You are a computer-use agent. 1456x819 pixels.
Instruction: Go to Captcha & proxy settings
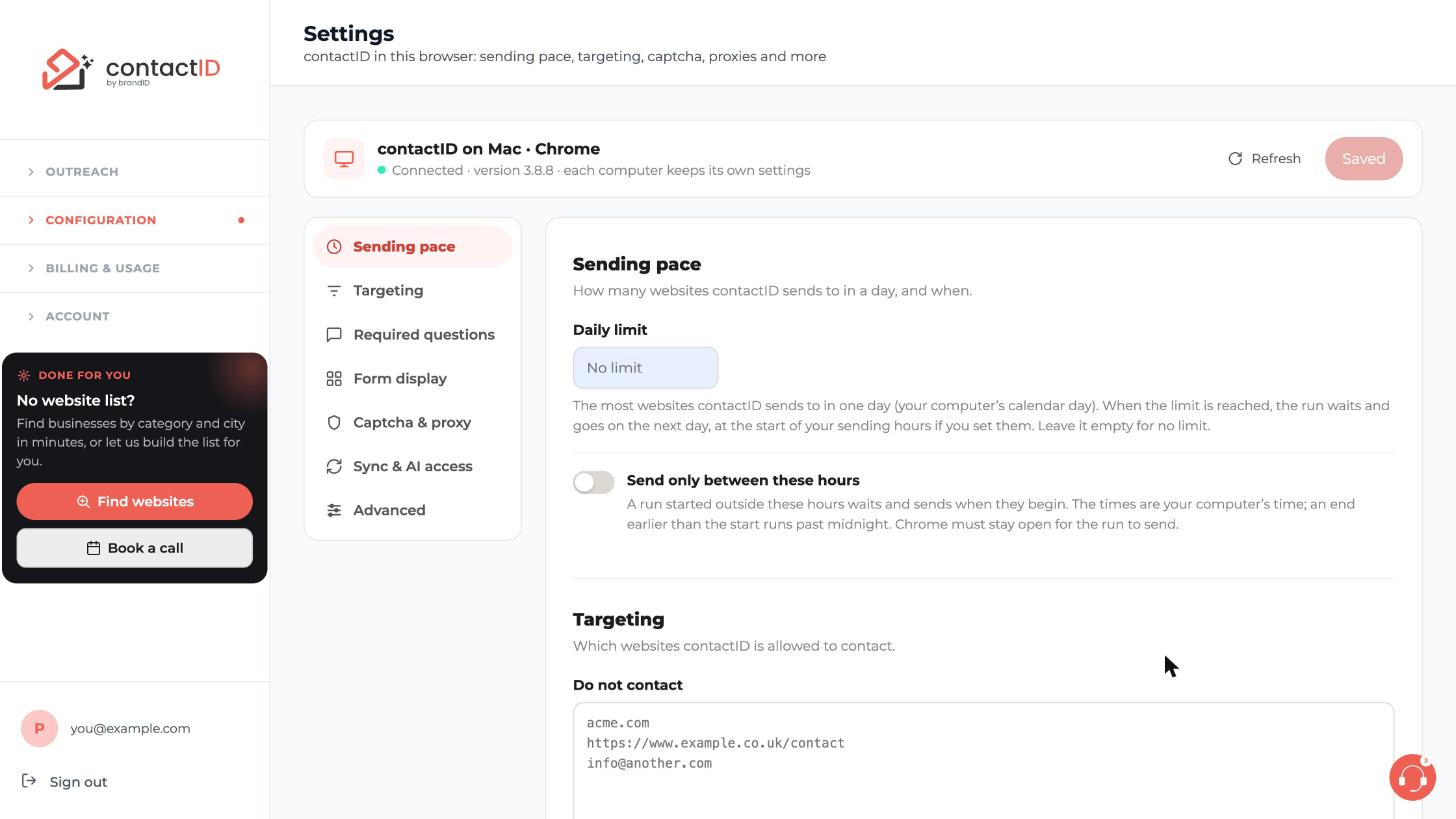coord(413,423)
